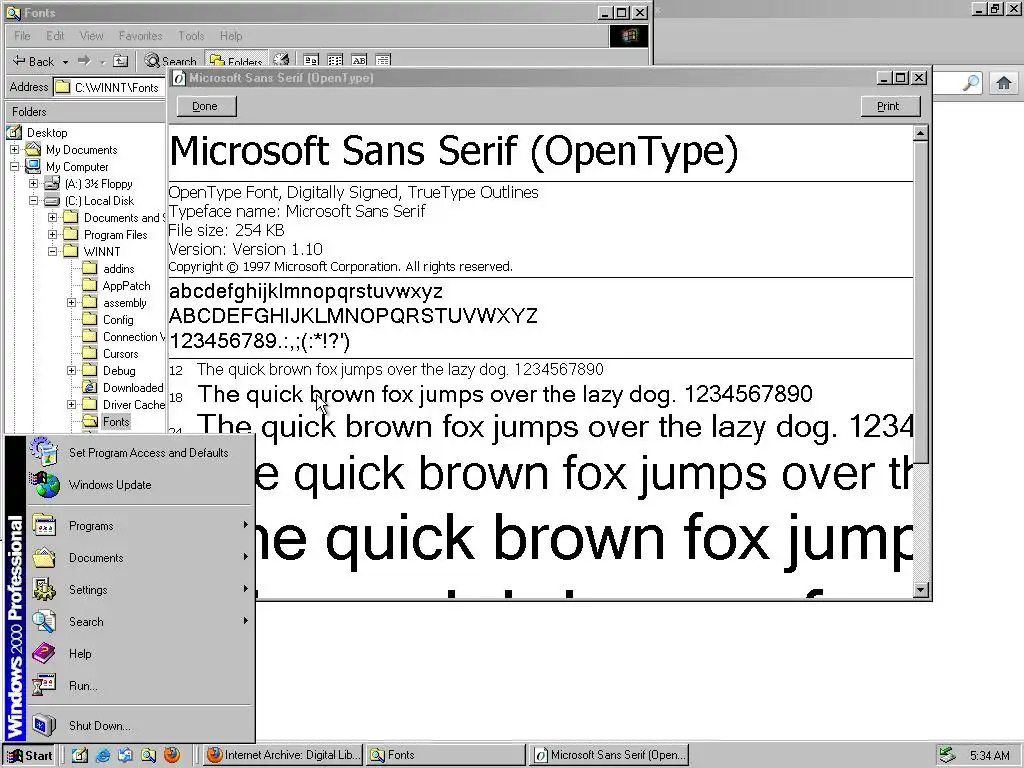Collapse the WINNT folder node

pos(52,251)
